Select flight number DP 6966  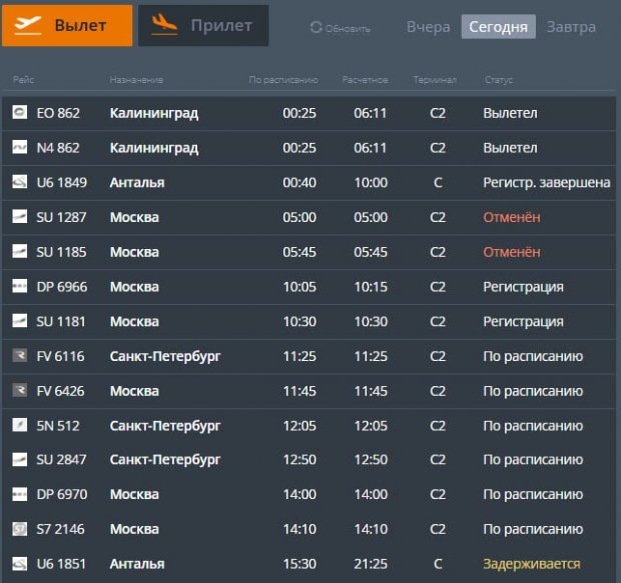pyautogui.click(x=62, y=287)
